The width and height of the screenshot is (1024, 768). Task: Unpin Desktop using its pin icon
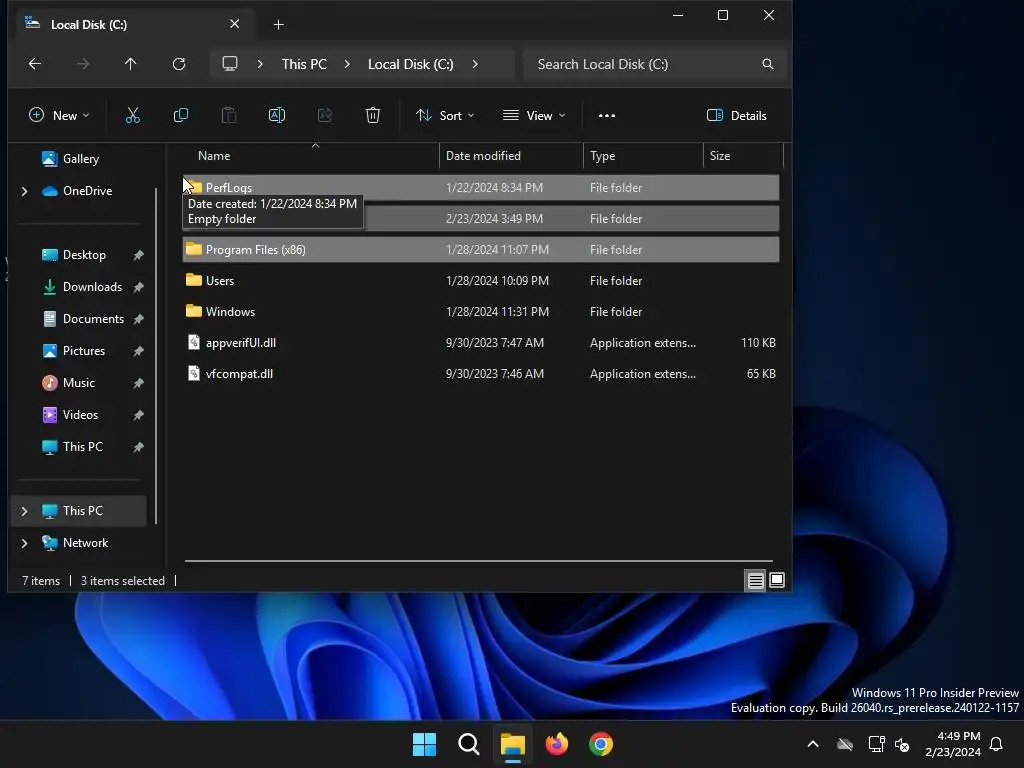[x=138, y=255]
